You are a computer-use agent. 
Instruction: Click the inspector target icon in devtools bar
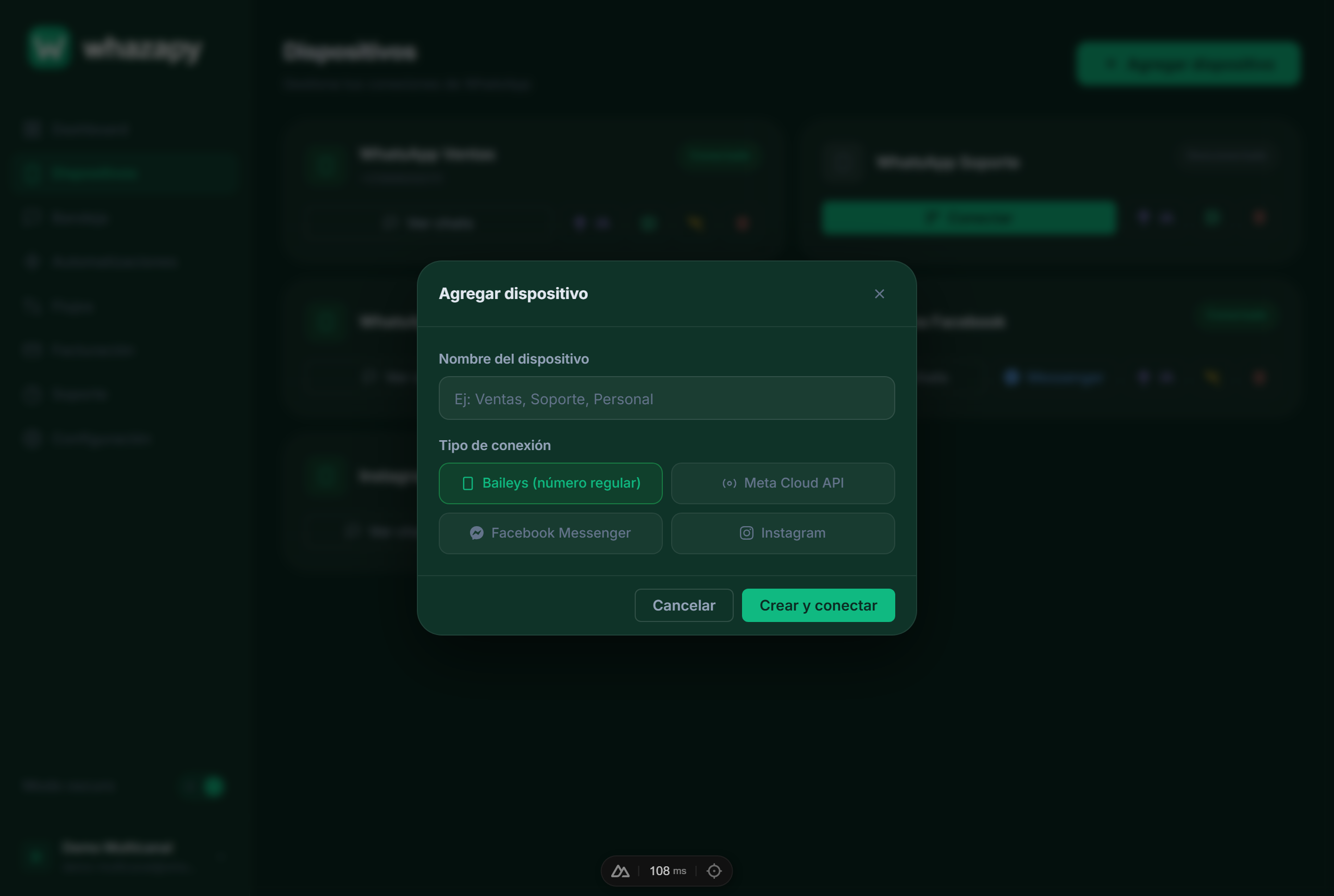714,871
